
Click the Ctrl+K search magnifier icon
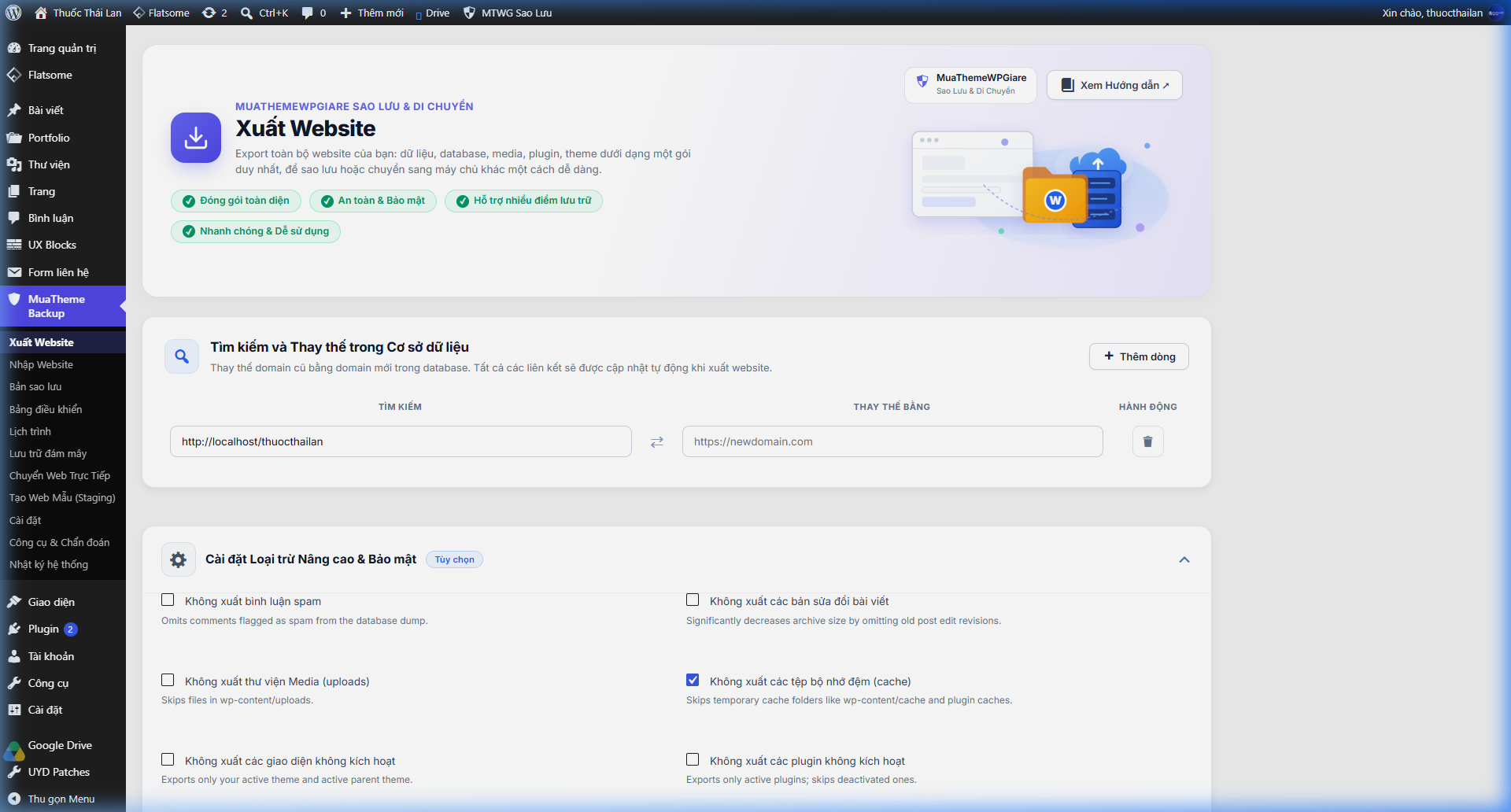pyautogui.click(x=246, y=13)
